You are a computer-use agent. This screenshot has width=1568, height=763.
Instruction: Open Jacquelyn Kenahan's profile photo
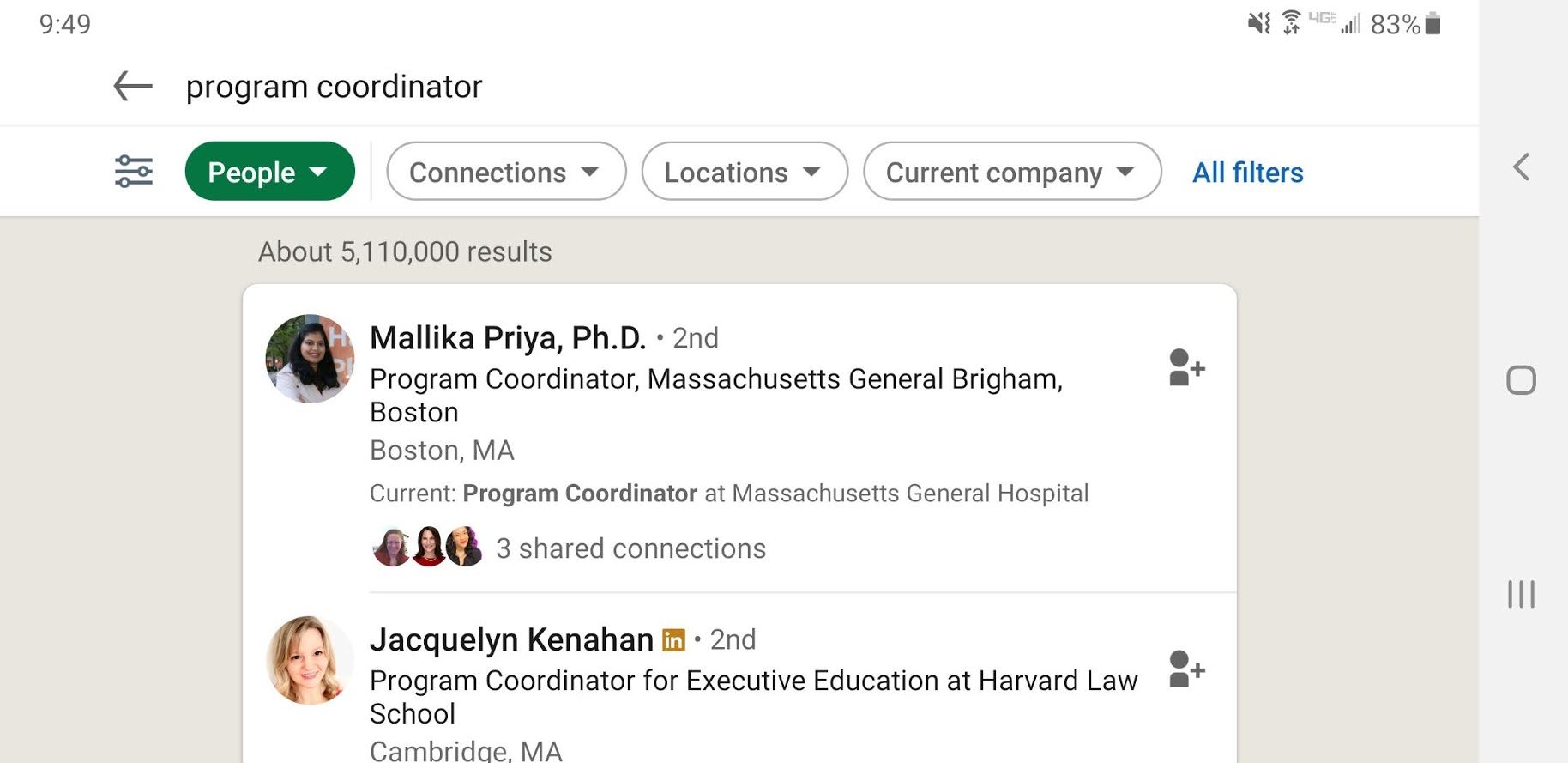point(310,660)
